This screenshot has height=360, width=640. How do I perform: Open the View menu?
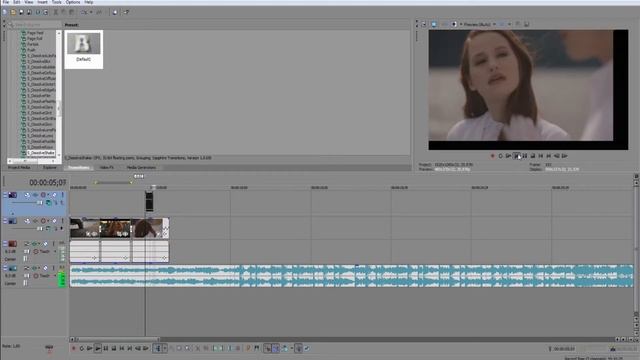click(x=29, y=2)
